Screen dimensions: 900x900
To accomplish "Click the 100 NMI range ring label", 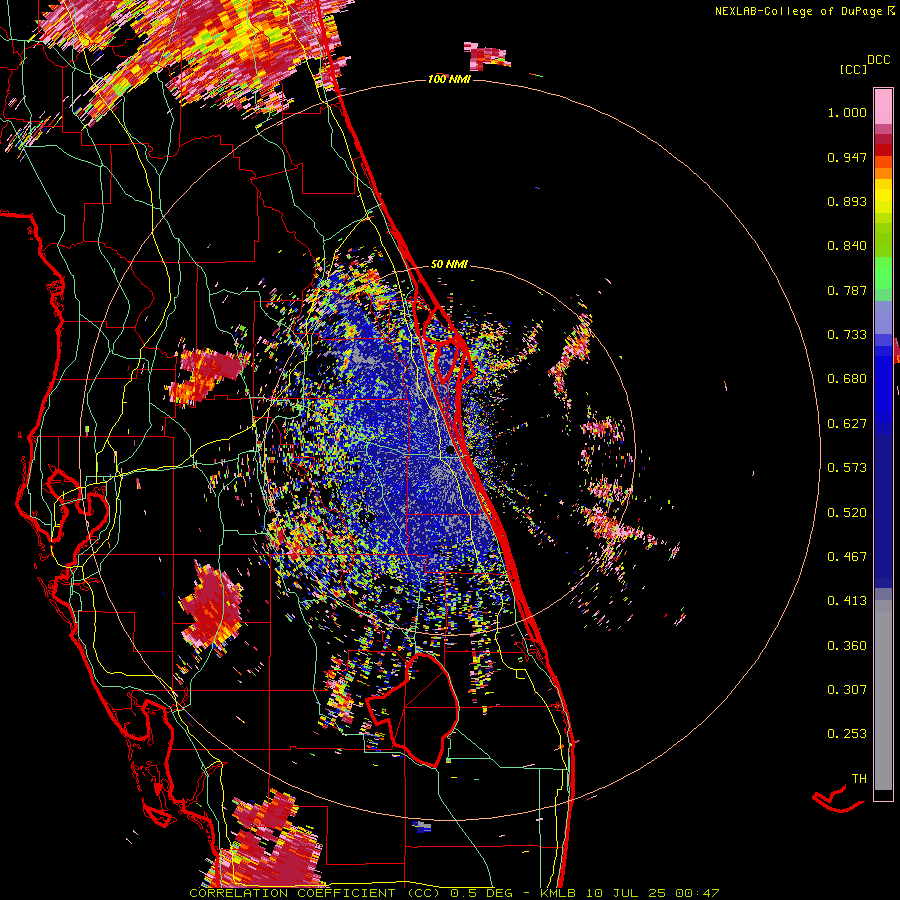I will pyautogui.click(x=449, y=79).
